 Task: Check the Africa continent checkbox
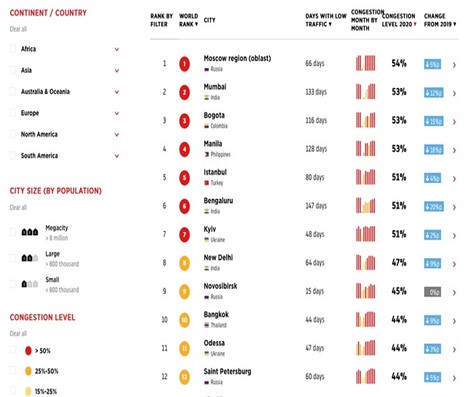(x=13, y=49)
